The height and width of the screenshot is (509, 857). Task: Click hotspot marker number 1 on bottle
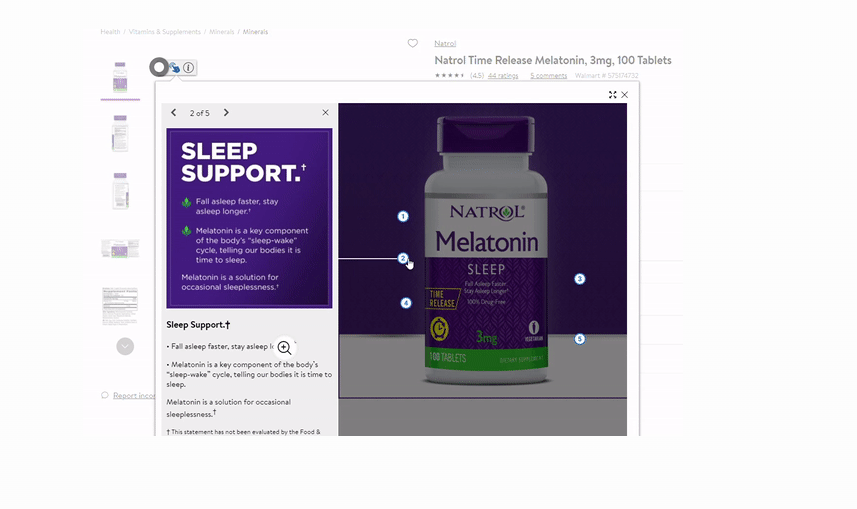click(x=403, y=216)
